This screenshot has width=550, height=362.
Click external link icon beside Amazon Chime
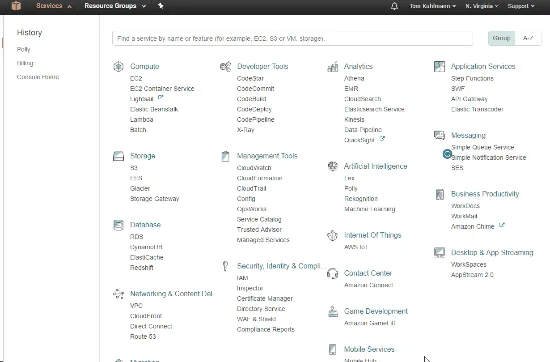pos(502,225)
